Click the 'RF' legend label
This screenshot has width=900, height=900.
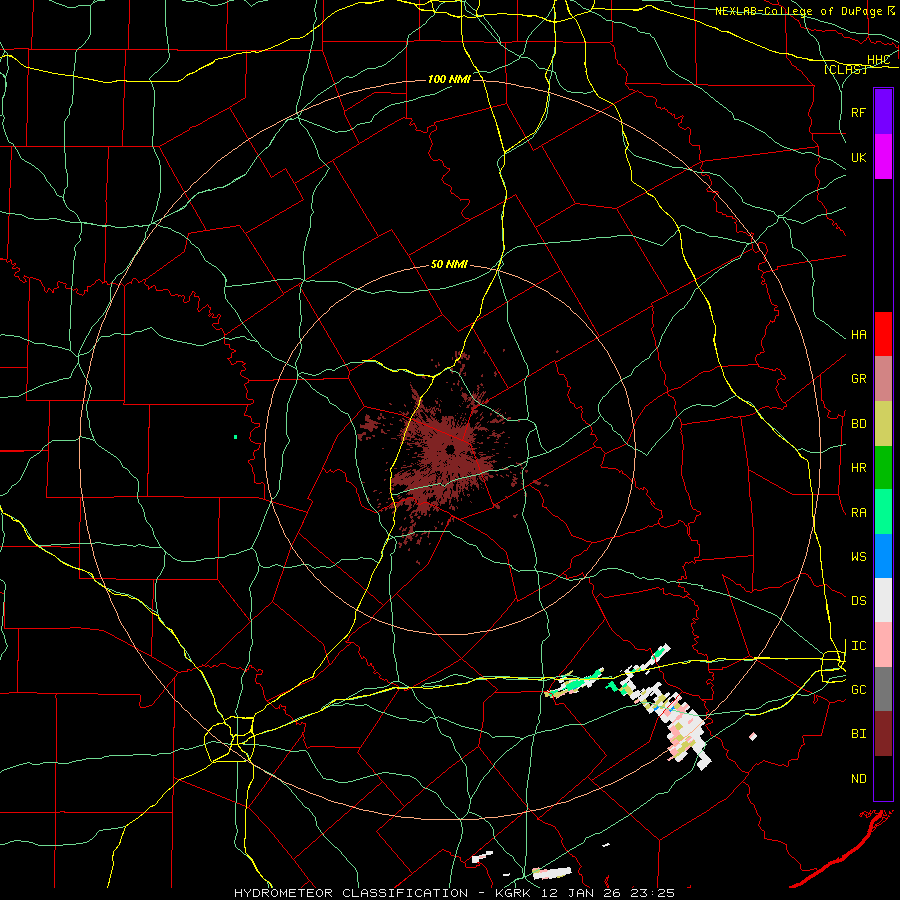click(x=858, y=112)
